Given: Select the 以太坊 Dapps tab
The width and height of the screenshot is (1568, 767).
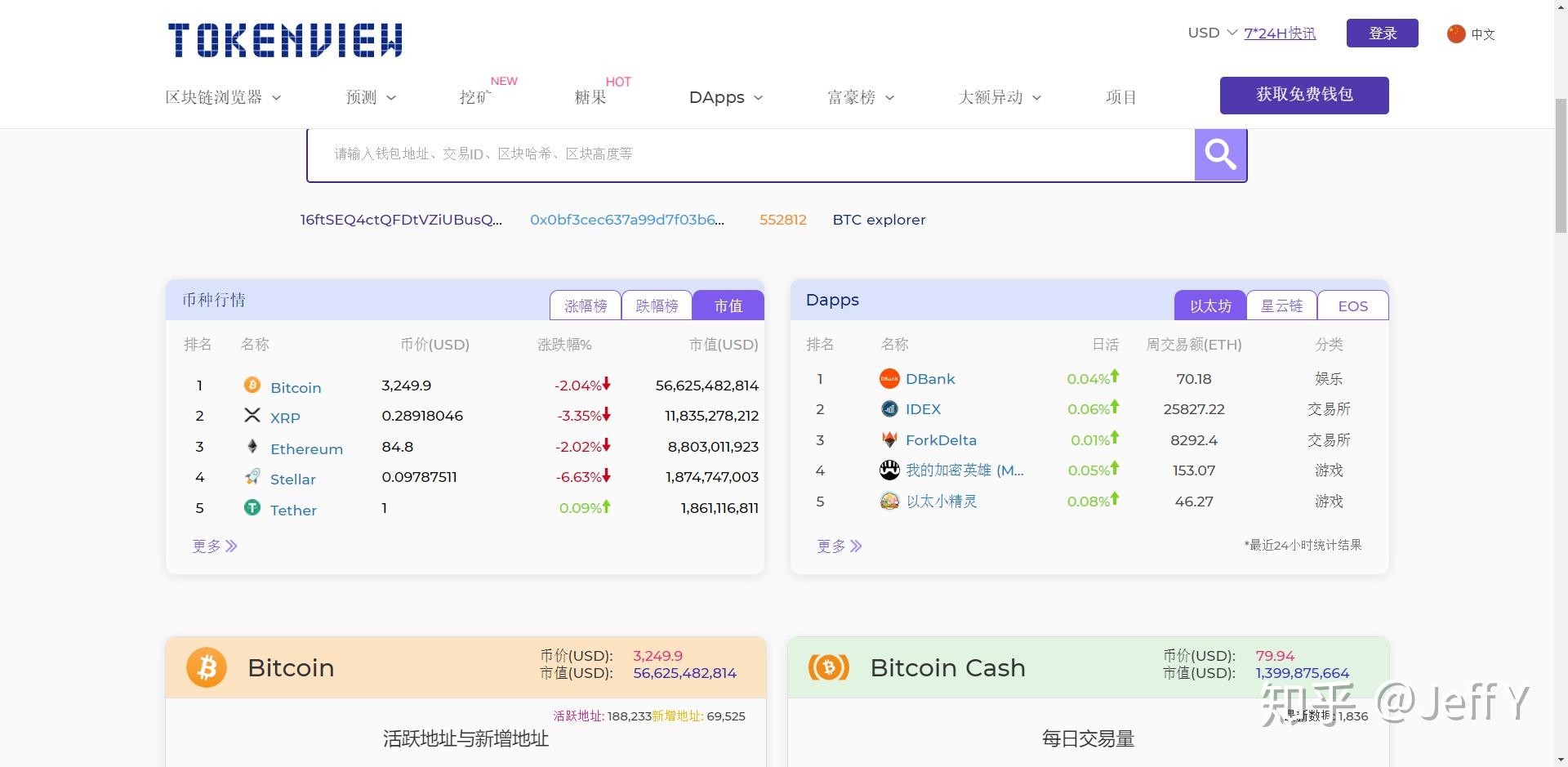Looking at the screenshot, I should coord(1210,305).
